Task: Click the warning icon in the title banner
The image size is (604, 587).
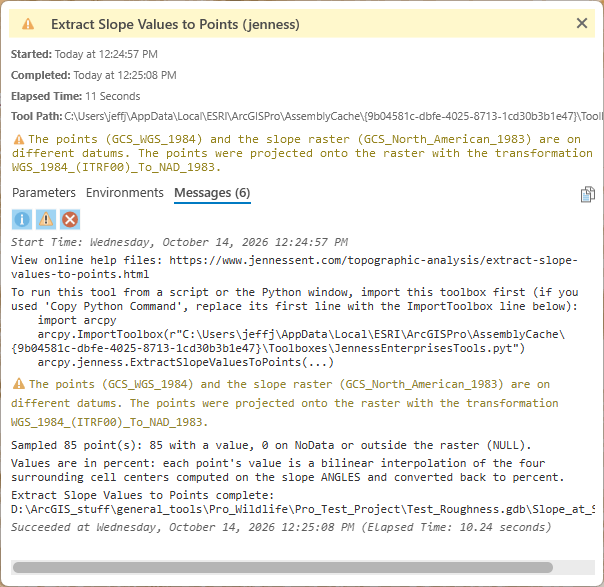Action: pyautogui.click(x=28, y=24)
